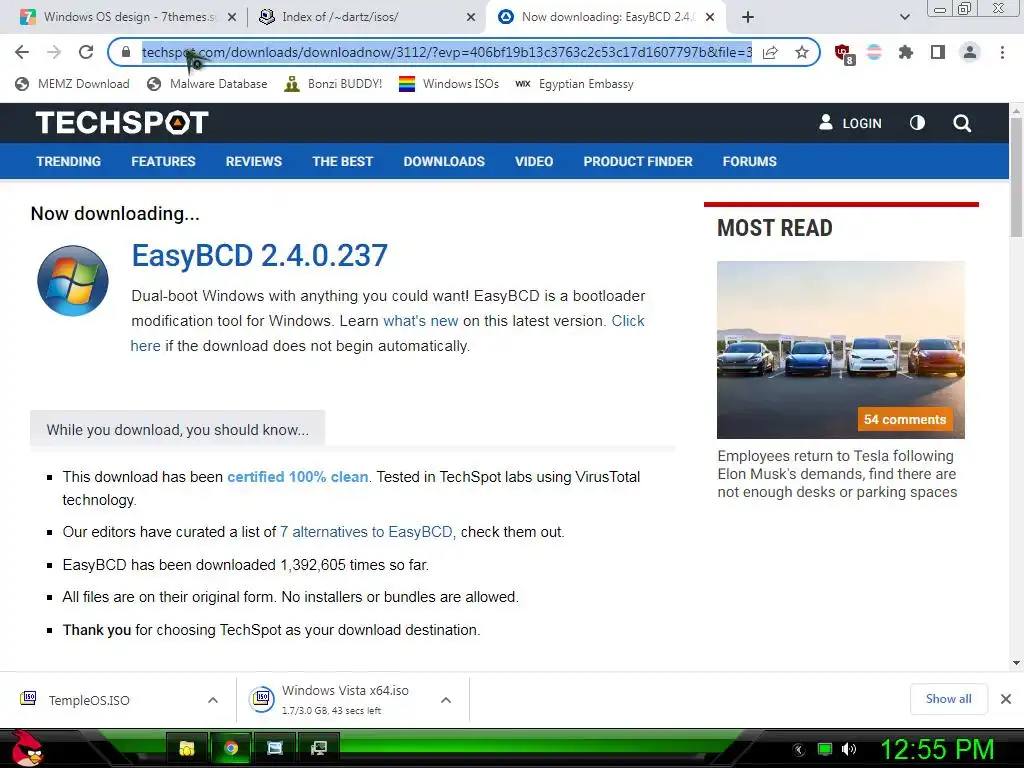Screen dimensions: 1024x768
Task: Click the page vertical scrollbar thumb
Action: tap(1016, 178)
